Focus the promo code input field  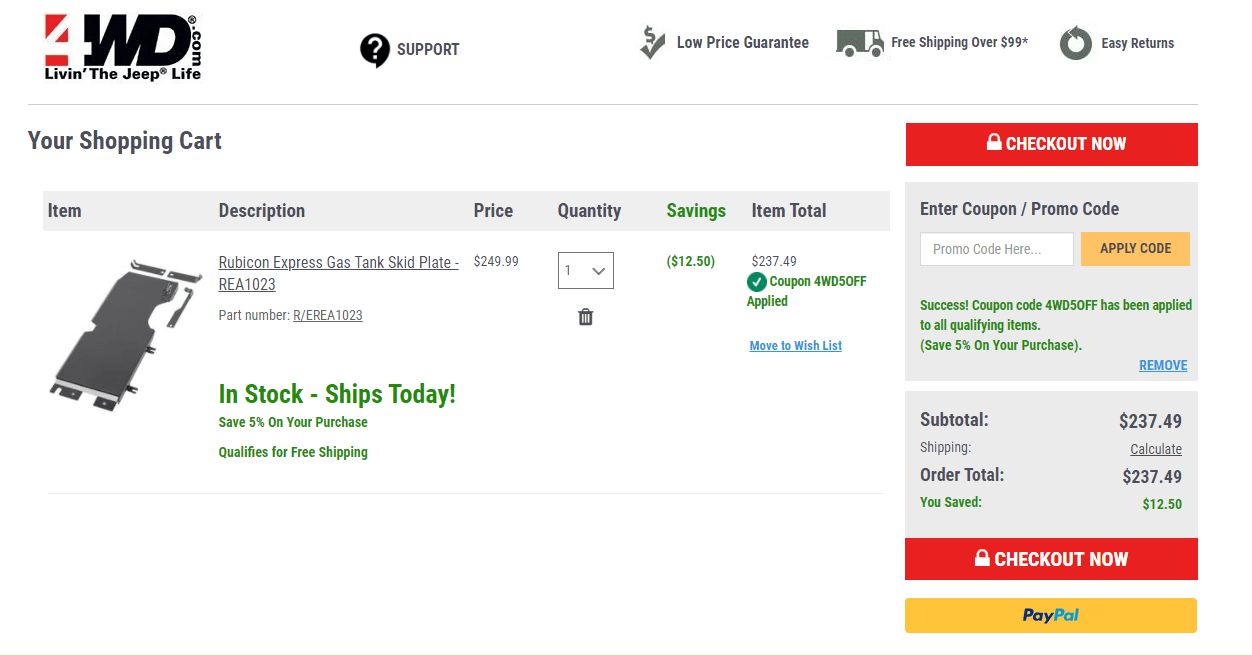[x=997, y=249]
